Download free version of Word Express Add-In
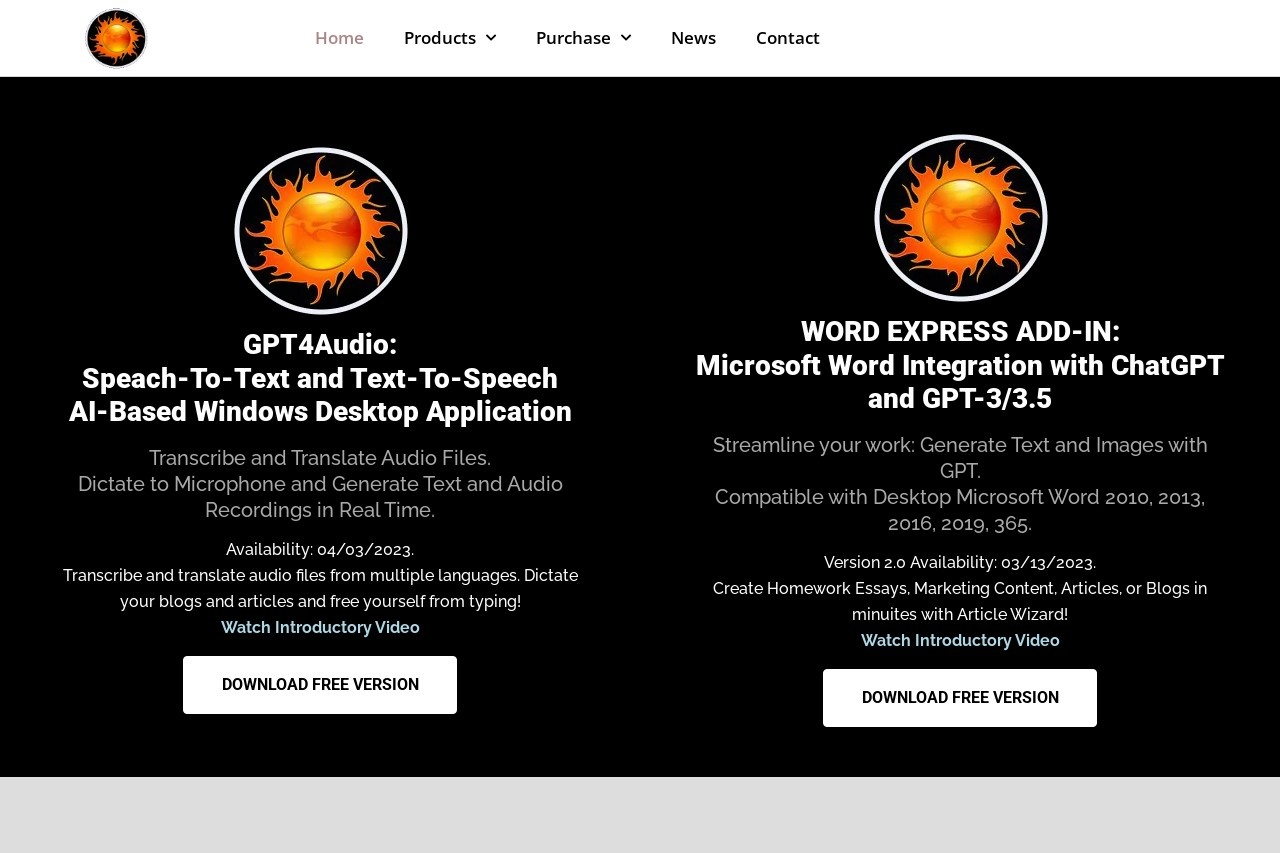The image size is (1280, 853). [x=960, y=698]
